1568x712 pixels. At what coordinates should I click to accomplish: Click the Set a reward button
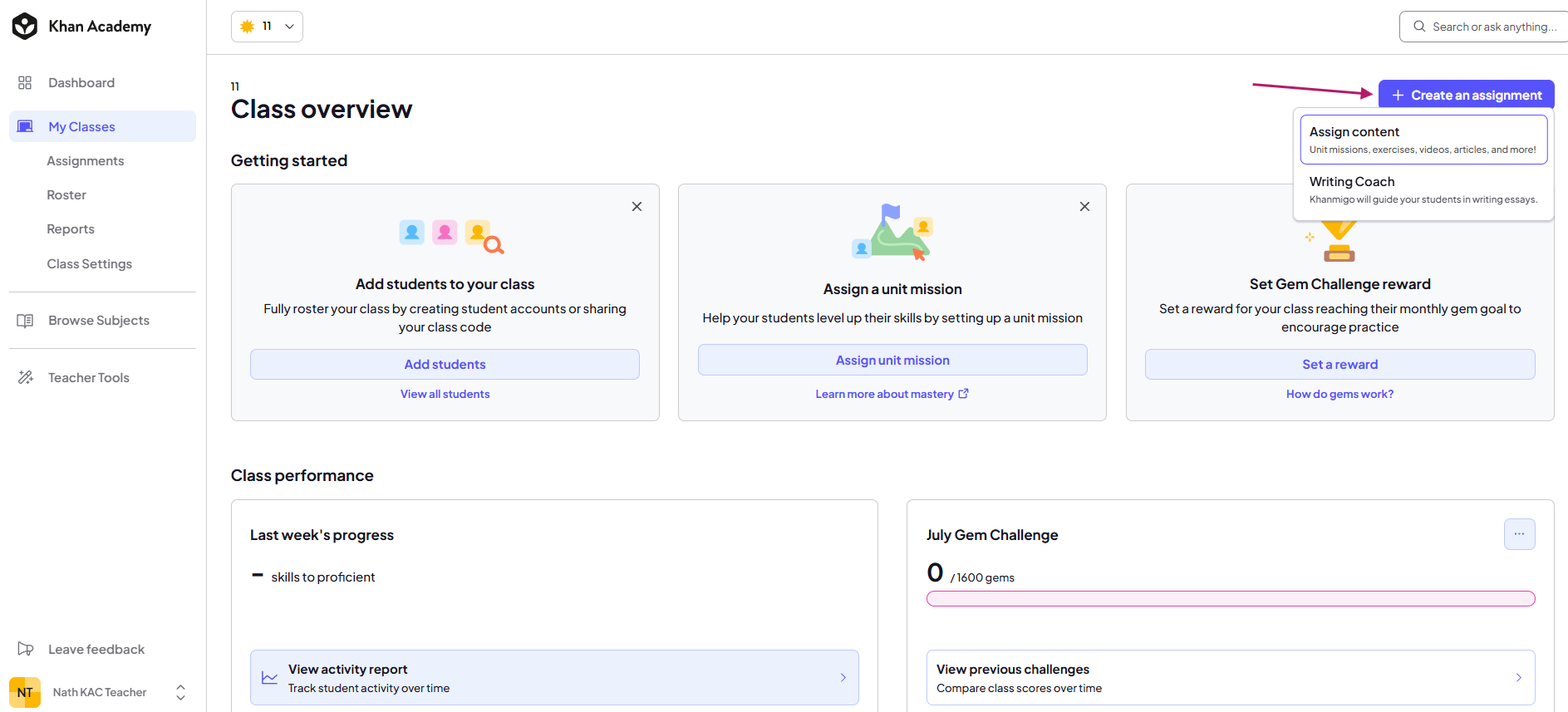[1339, 364]
